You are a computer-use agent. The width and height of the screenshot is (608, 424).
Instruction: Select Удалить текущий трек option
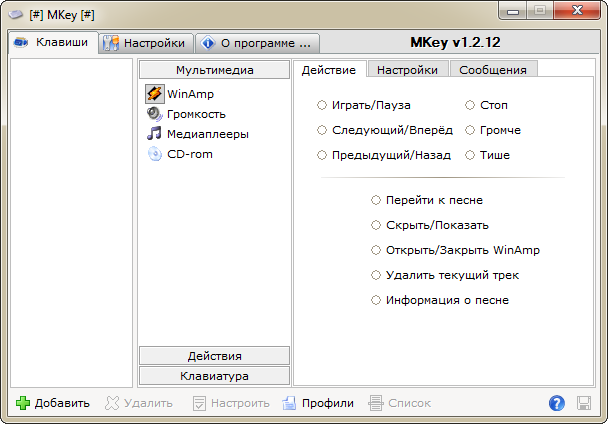[x=445, y=275]
